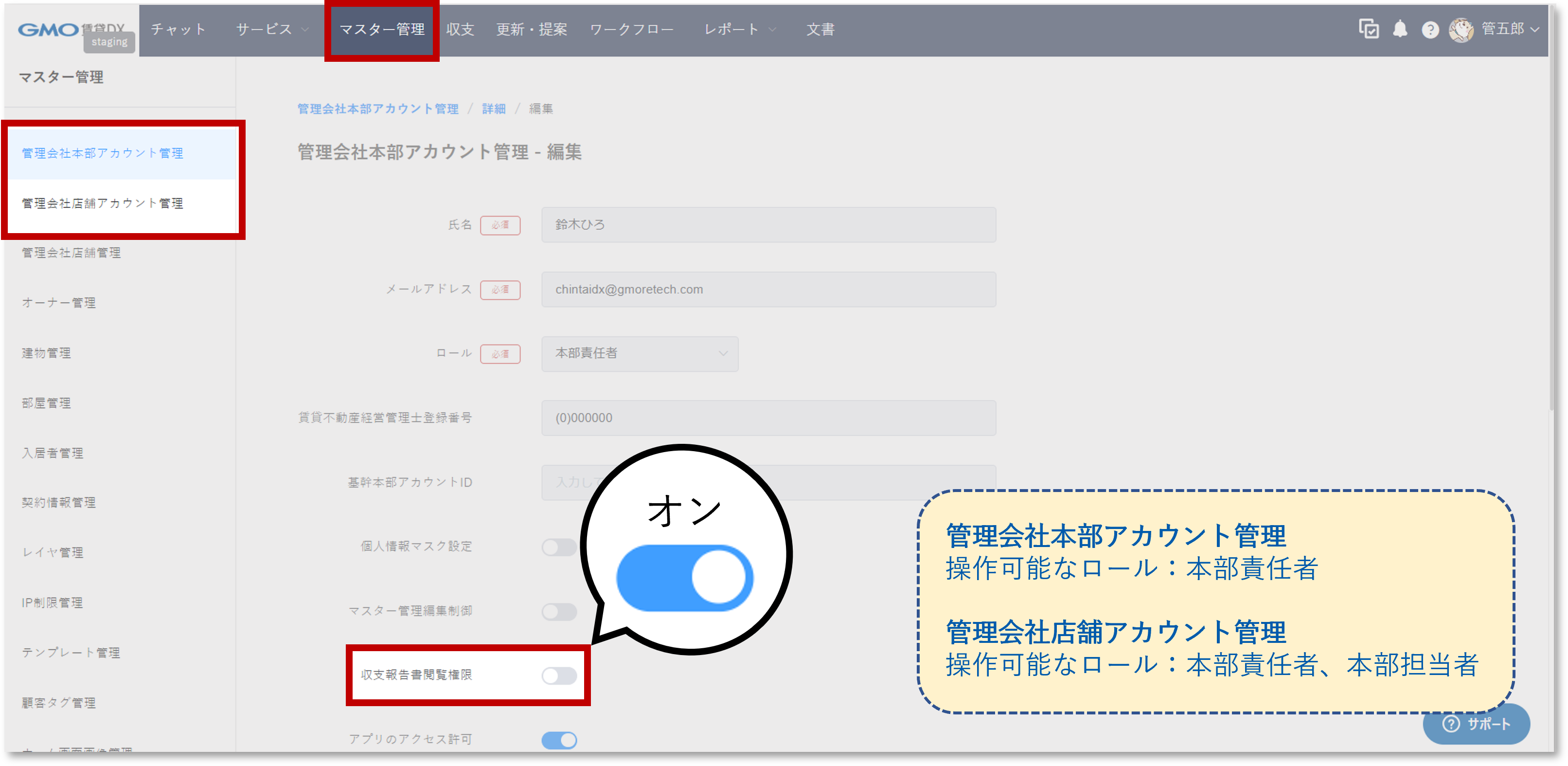
Task: Open the チャット menu
Action: coord(178,30)
